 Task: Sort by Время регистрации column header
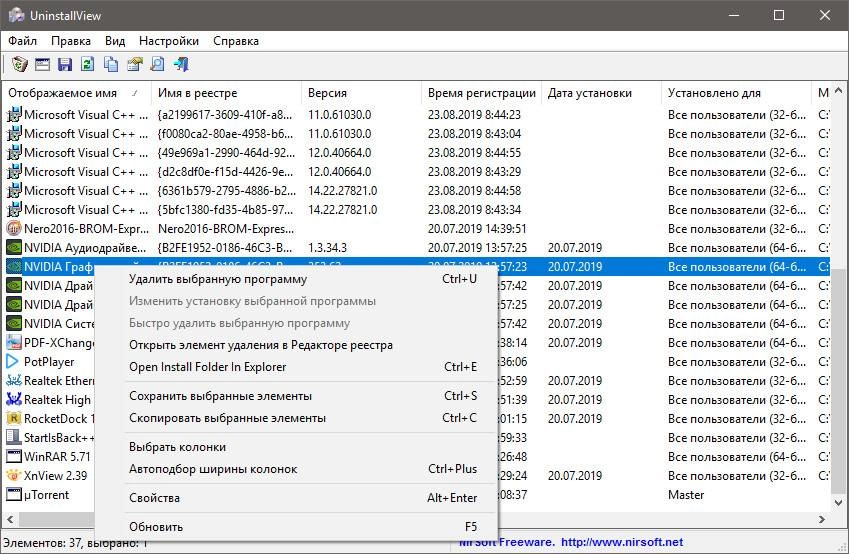click(481, 93)
